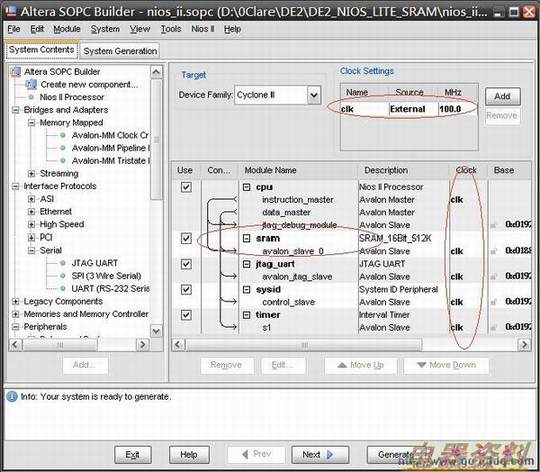Click the application icon in title bar
This screenshot has width=540, height=472.
coord(10,11)
